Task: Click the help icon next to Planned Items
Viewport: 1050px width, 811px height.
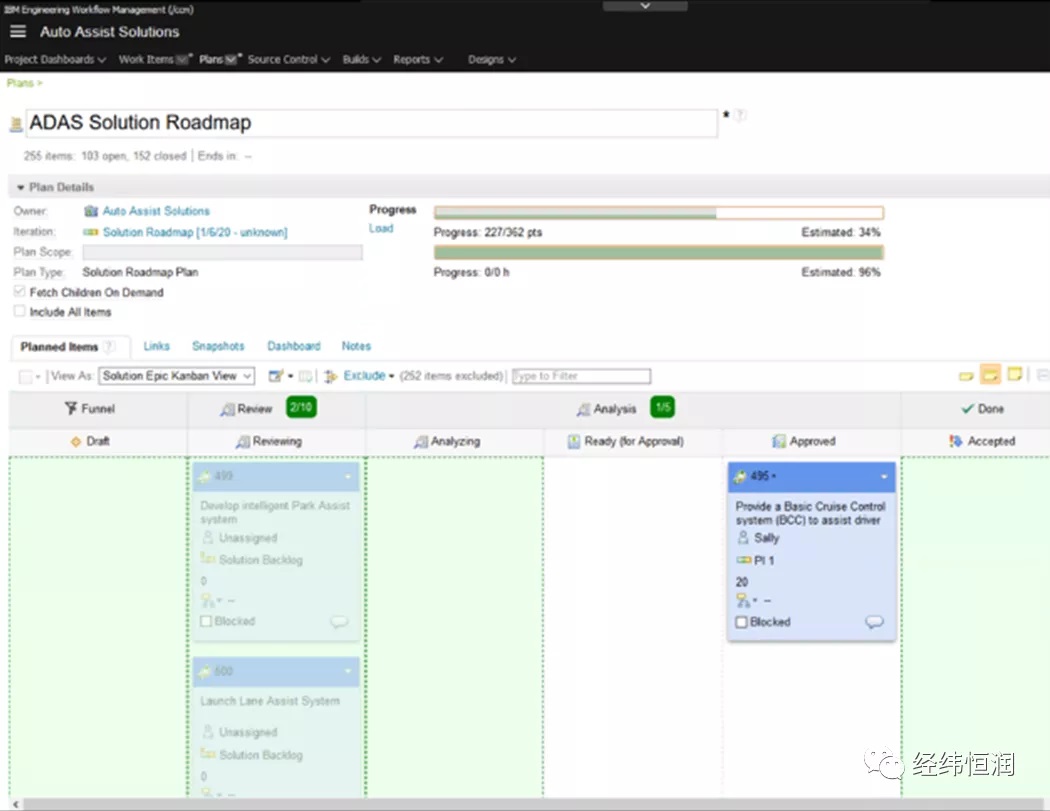Action: point(108,346)
